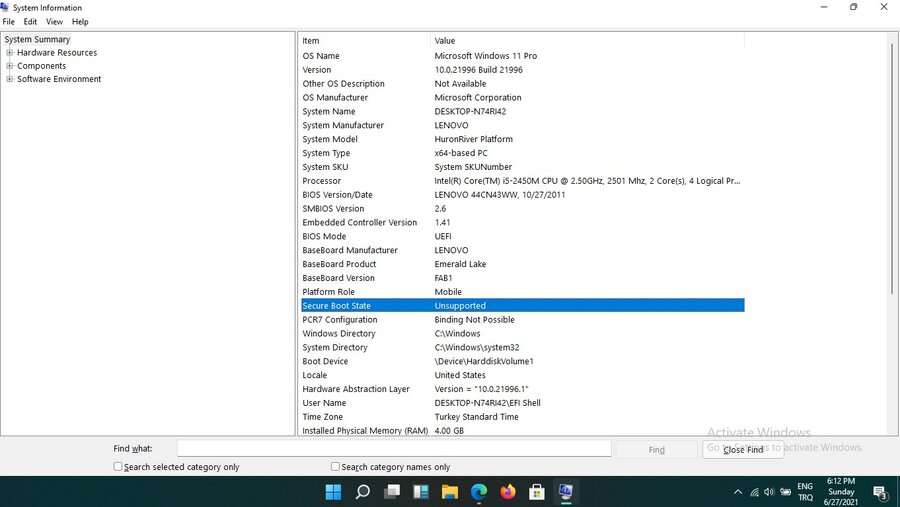Enable 'Search category names only' checkbox

click(336, 467)
